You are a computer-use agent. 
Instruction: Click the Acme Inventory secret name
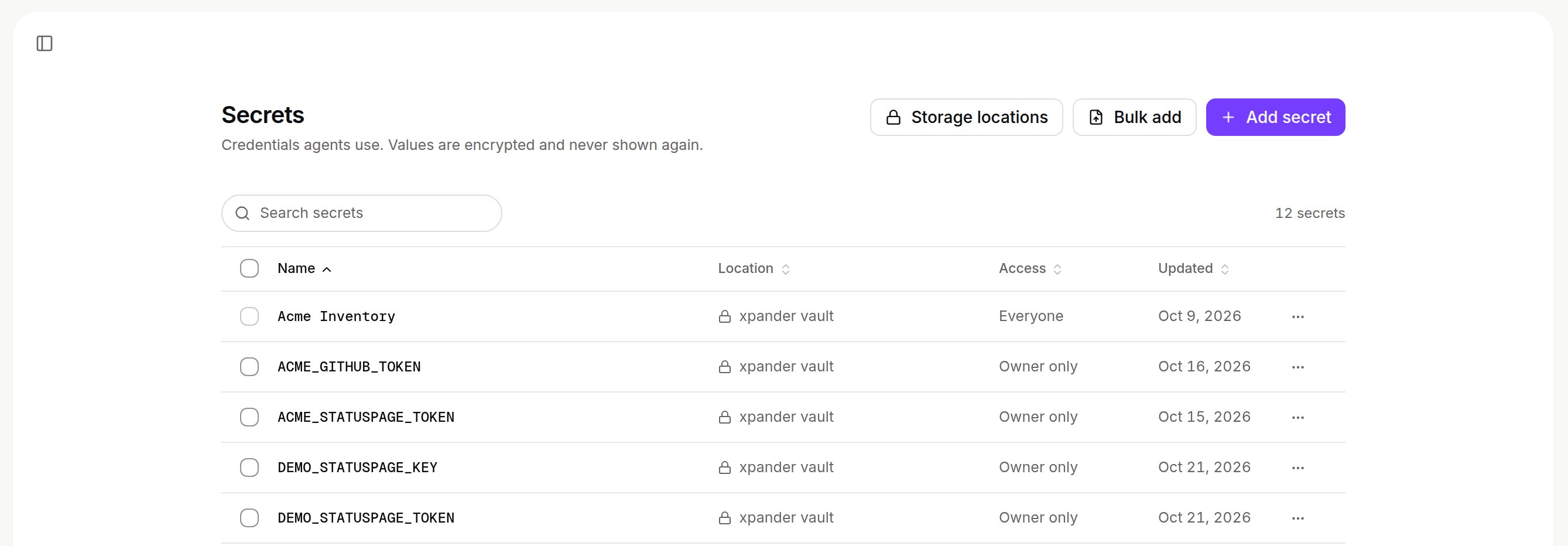pyautogui.click(x=336, y=316)
